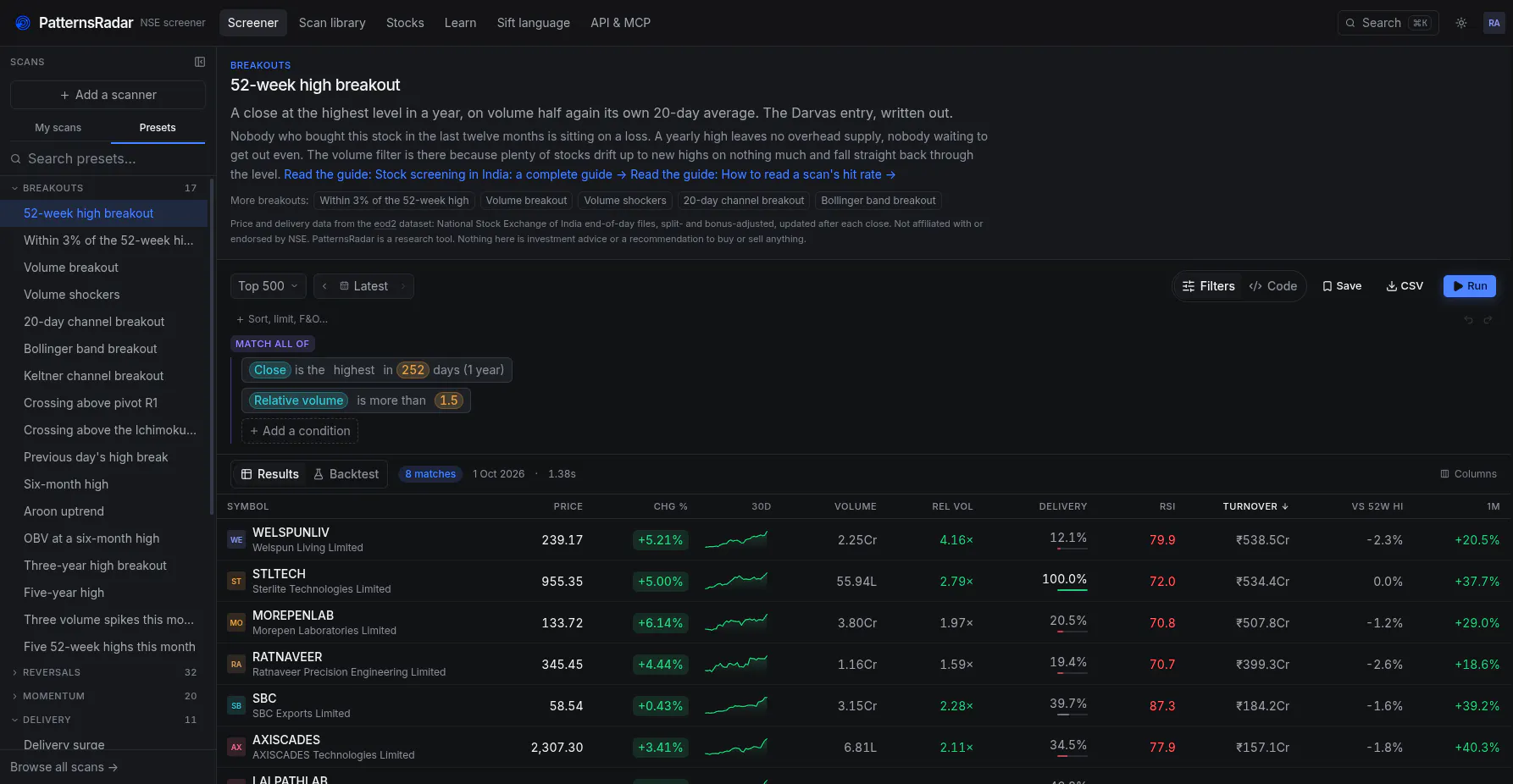
Task: Click the undo arrow icon
Action: coord(1469,320)
